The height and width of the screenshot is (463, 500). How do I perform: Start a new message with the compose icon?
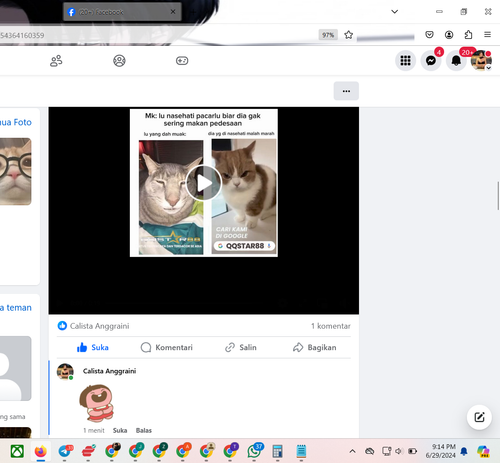479,417
